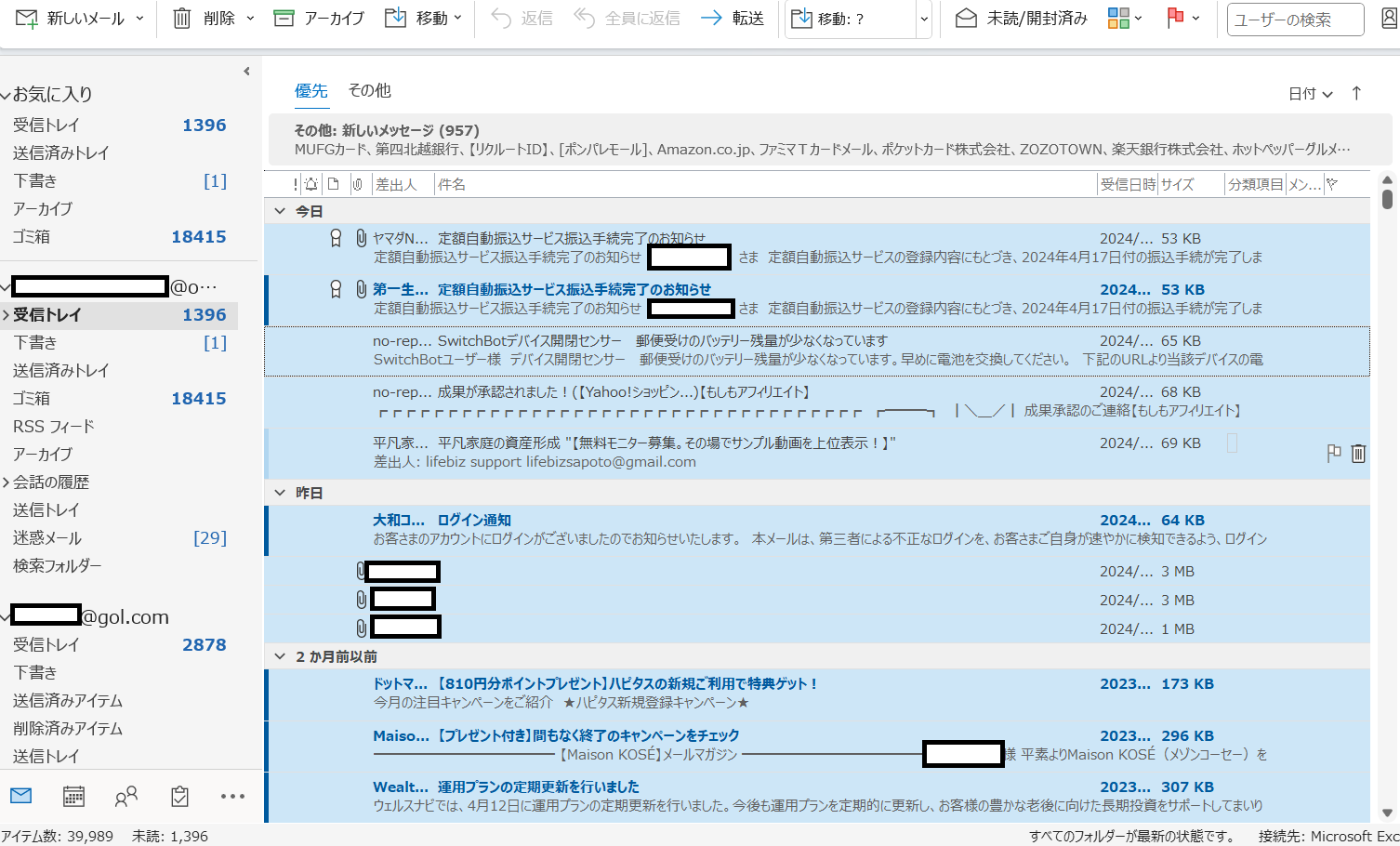Viewport: 1400px width, 846px height.
Task: Collapse the folder pane
Action: click(x=246, y=71)
